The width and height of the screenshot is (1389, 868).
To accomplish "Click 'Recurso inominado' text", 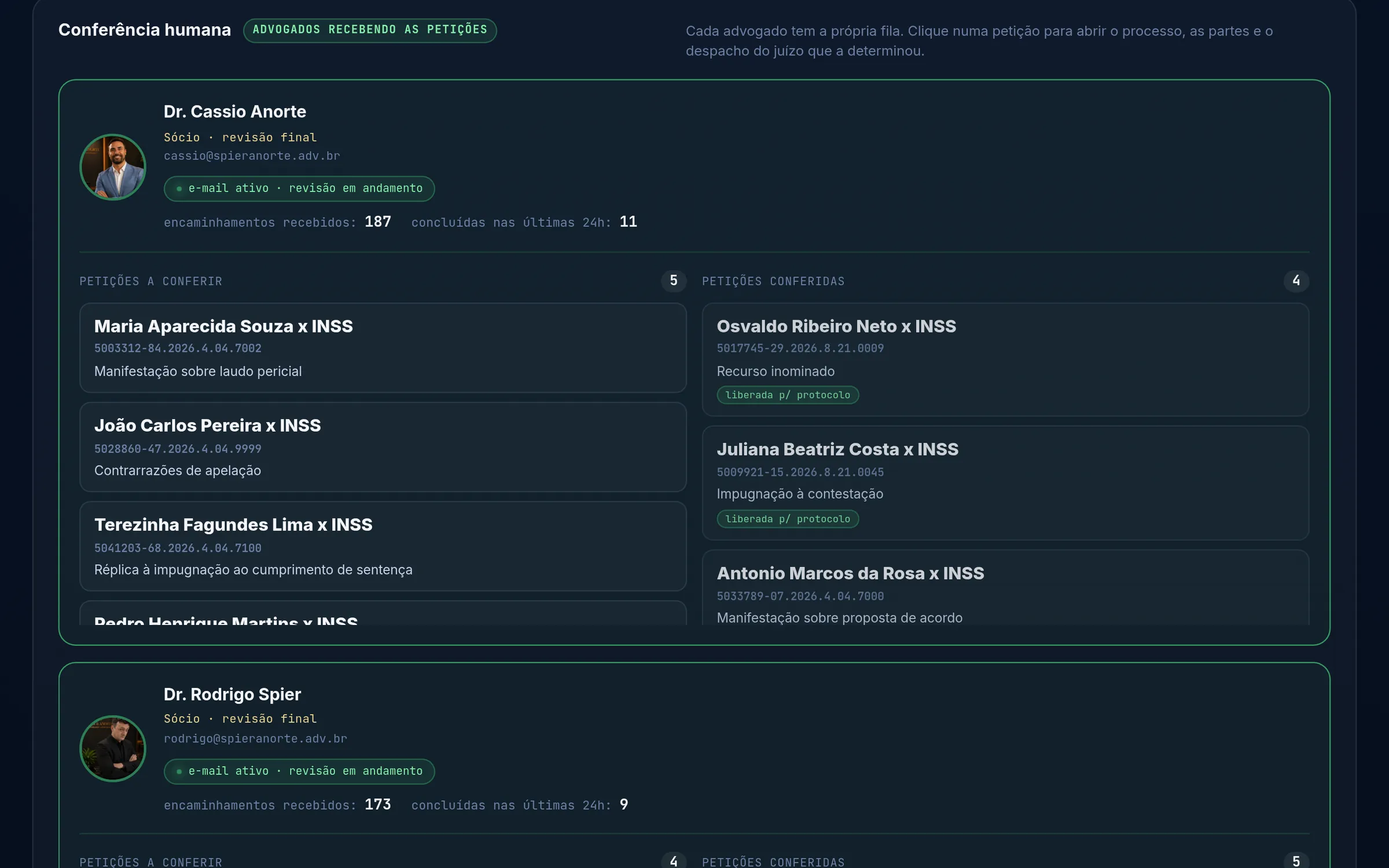I will 776,372.
